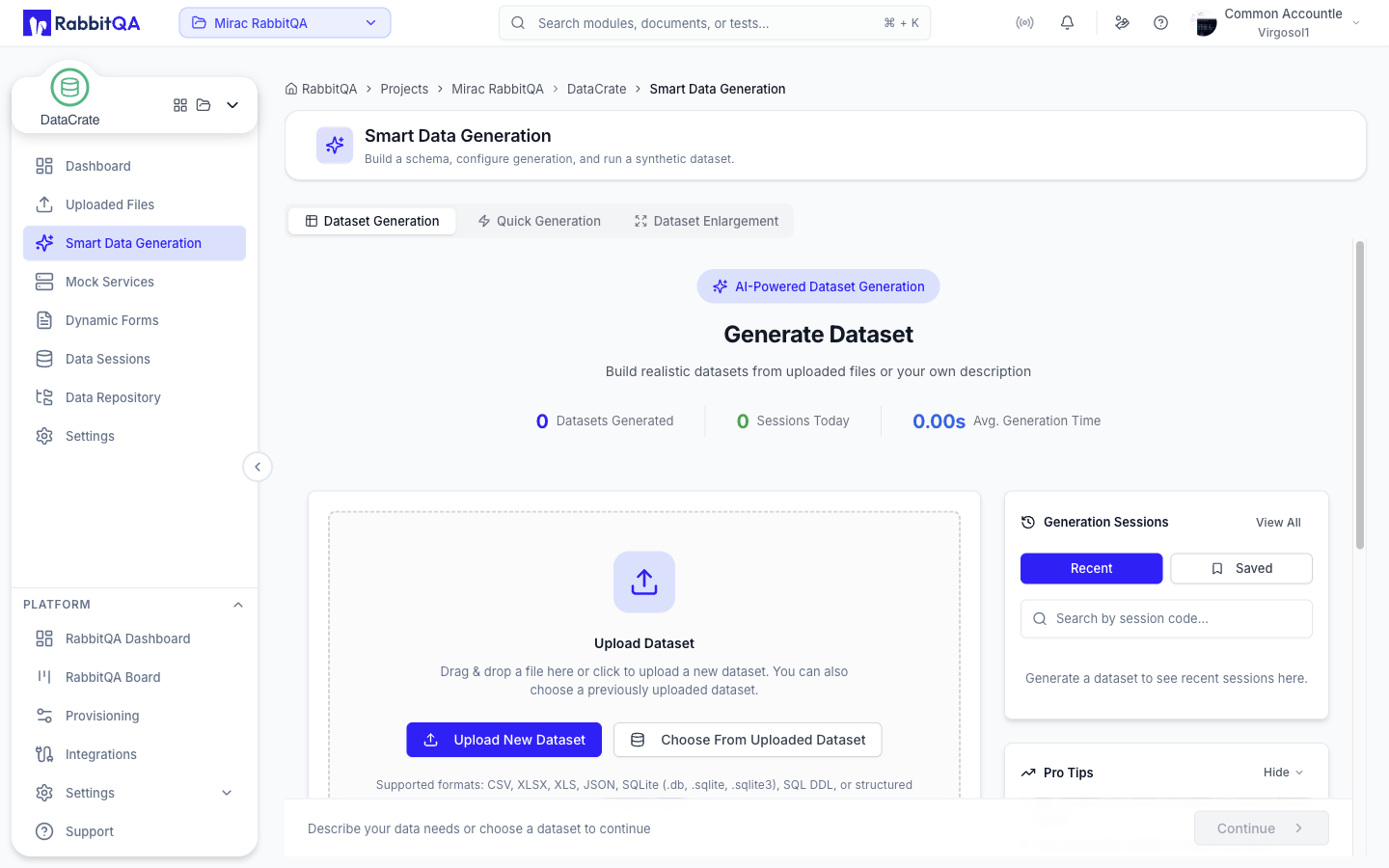Open Uploaded Files in sidebar
This screenshot has width=1389, height=868.
[x=134, y=204]
